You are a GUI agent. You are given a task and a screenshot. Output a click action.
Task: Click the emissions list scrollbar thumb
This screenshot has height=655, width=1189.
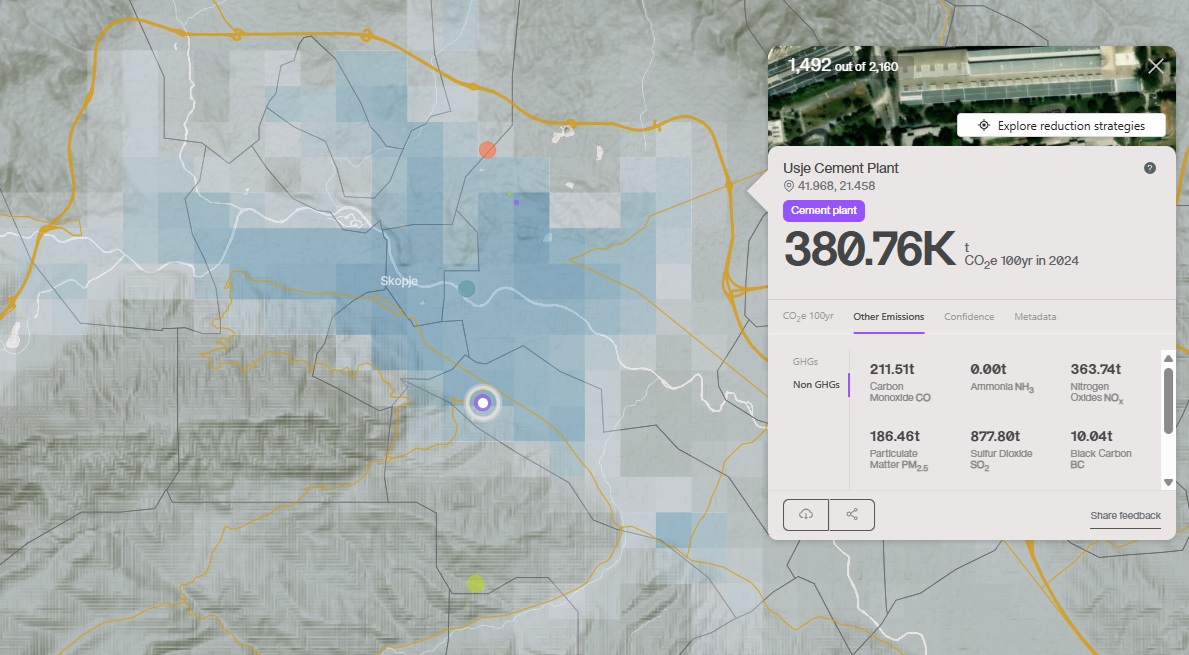[1168, 400]
